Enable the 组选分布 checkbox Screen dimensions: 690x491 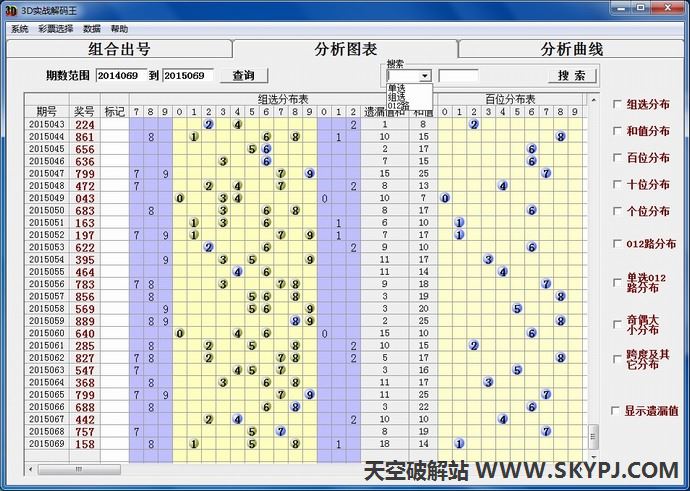(x=617, y=104)
